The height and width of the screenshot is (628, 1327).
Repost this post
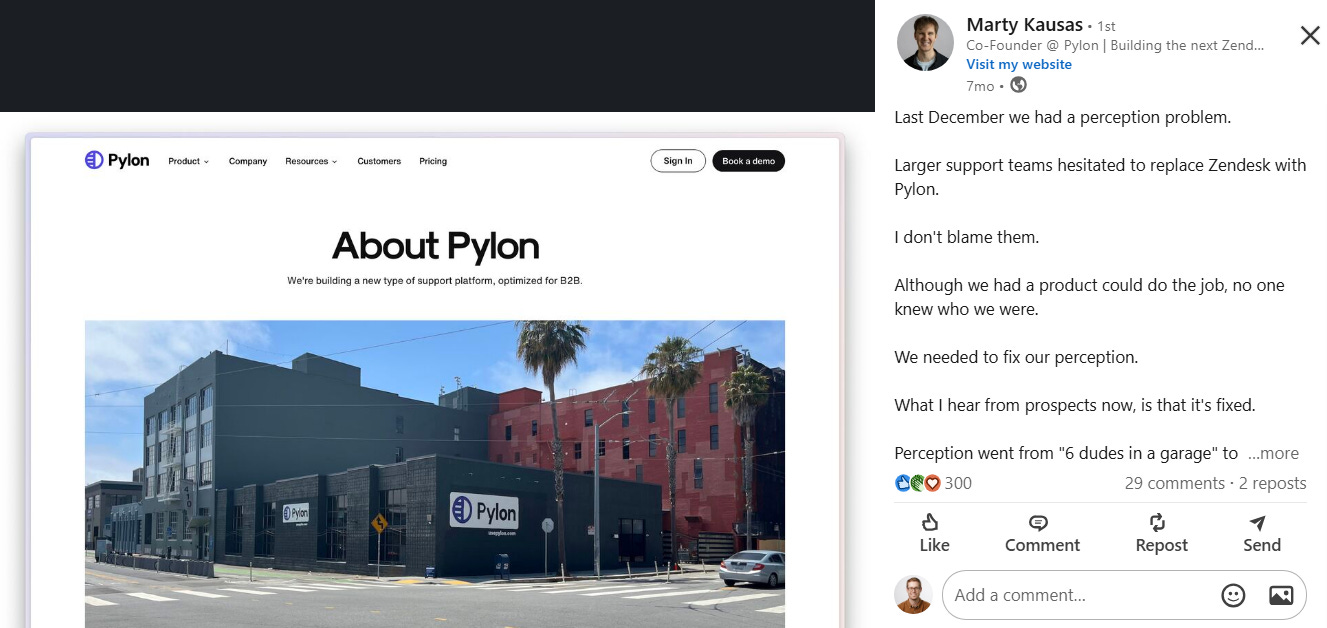click(x=1161, y=534)
